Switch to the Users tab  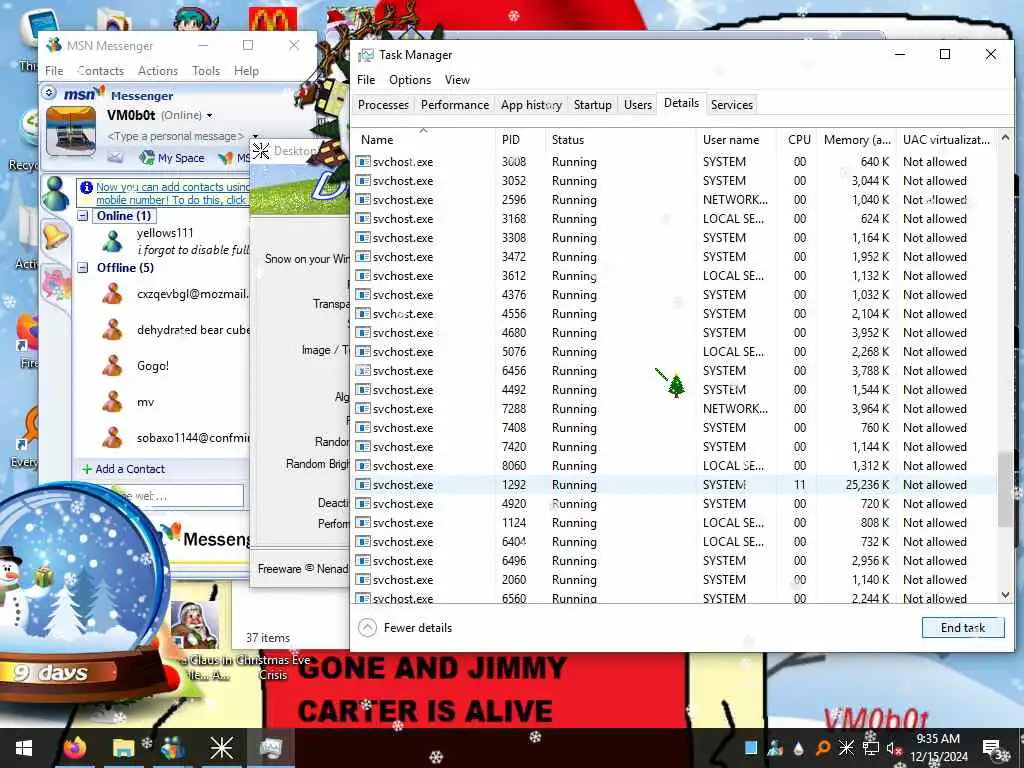point(637,104)
